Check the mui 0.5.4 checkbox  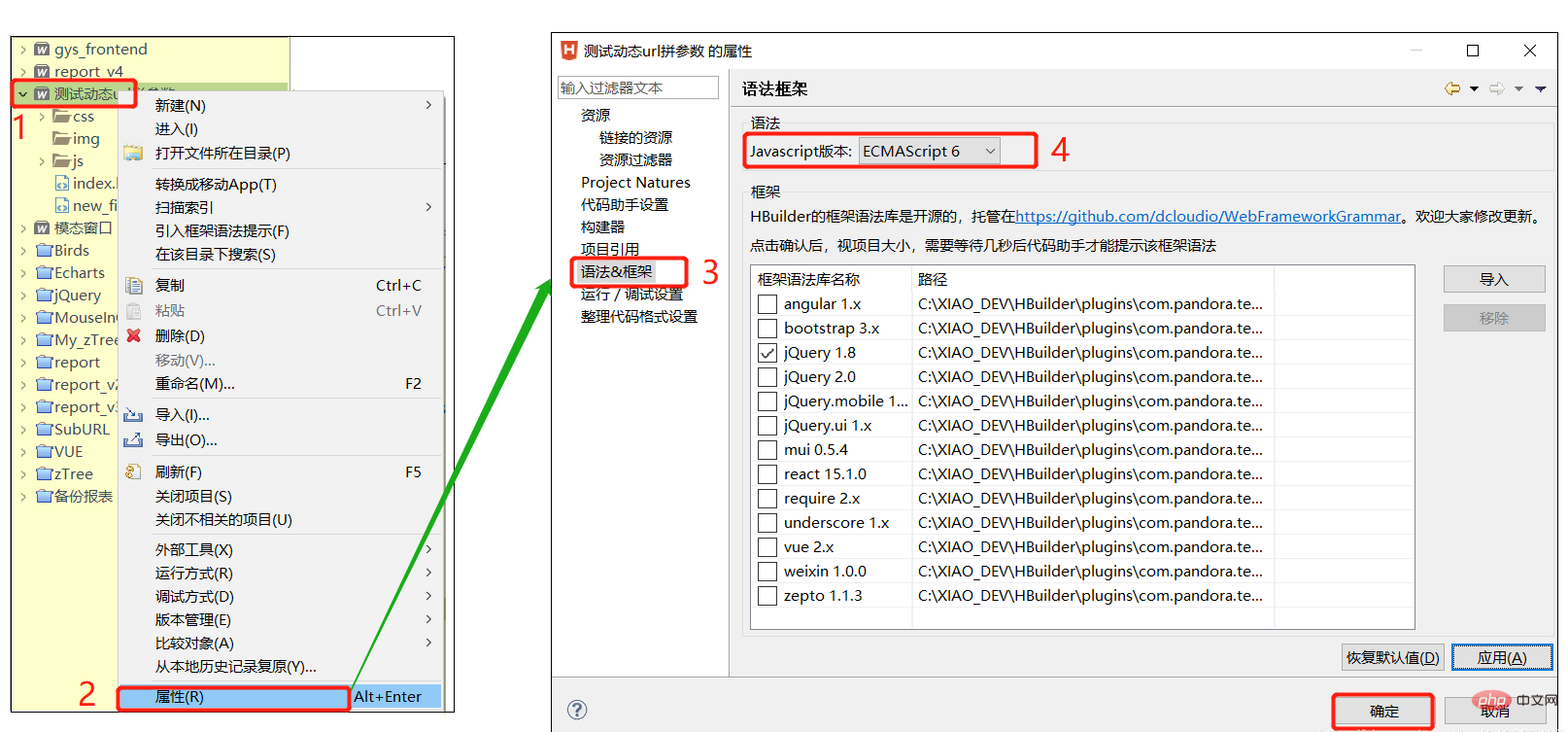767,450
